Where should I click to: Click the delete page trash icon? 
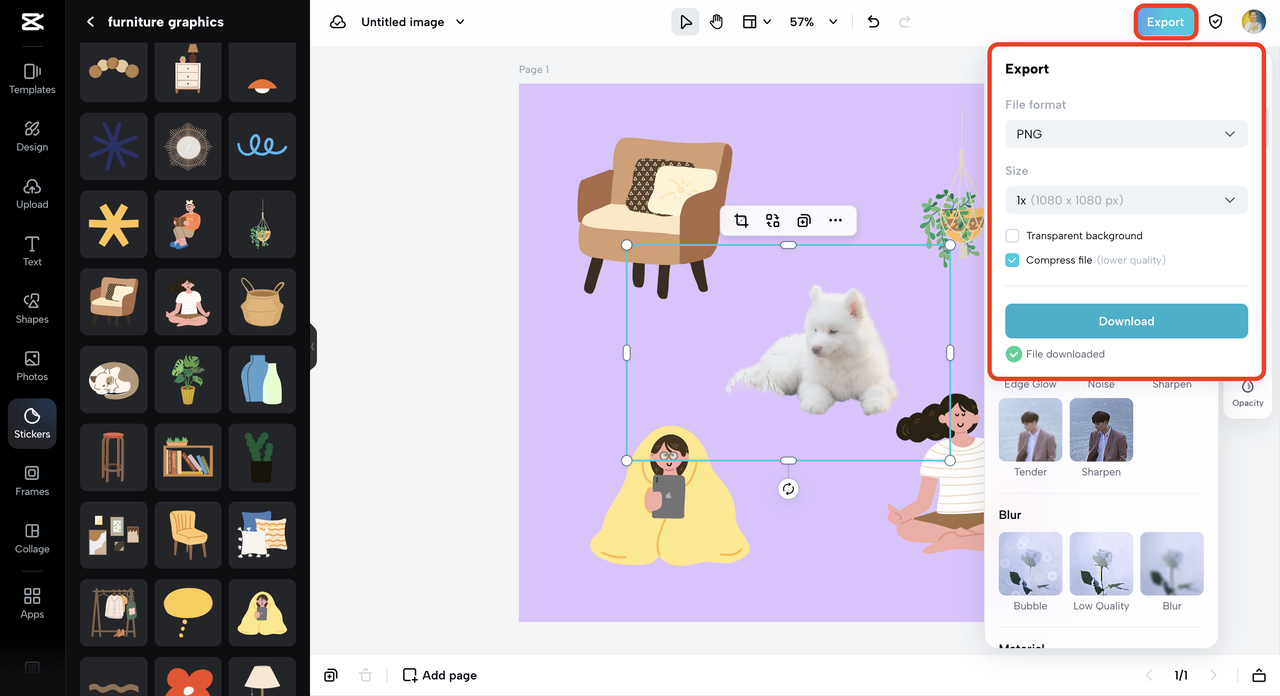pyautogui.click(x=365, y=675)
